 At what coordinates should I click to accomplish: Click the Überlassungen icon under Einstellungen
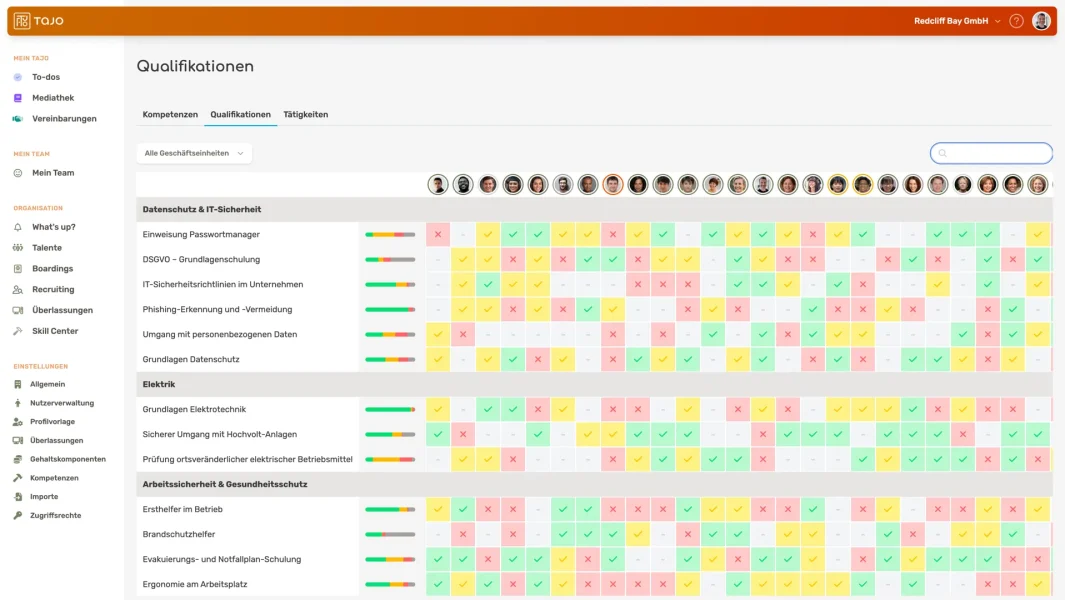pos(18,440)
